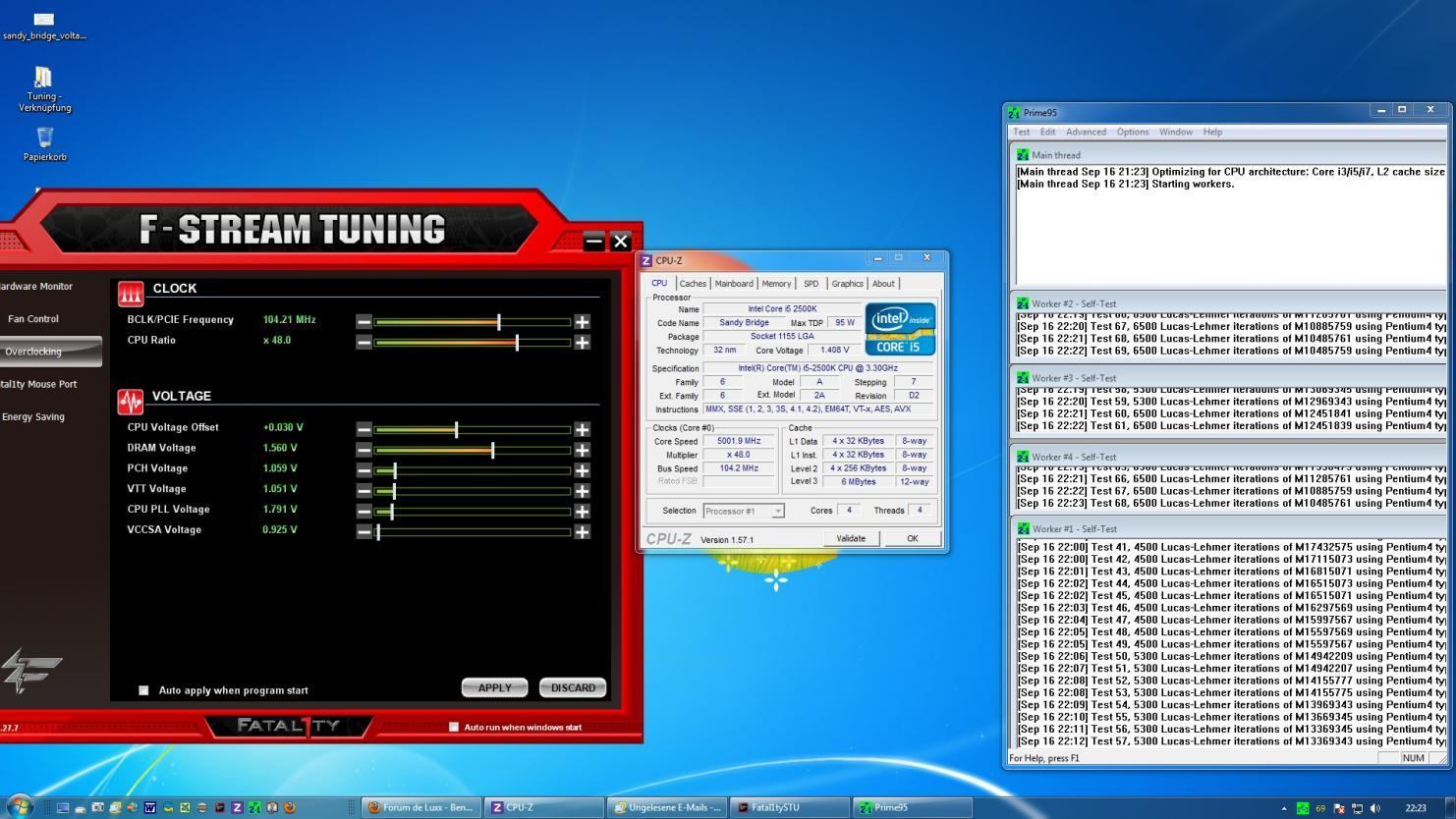This screenshot has height=819, width=1456.
Task: Open the Action Center flag tray icon
Action: tap(1339, 808)
